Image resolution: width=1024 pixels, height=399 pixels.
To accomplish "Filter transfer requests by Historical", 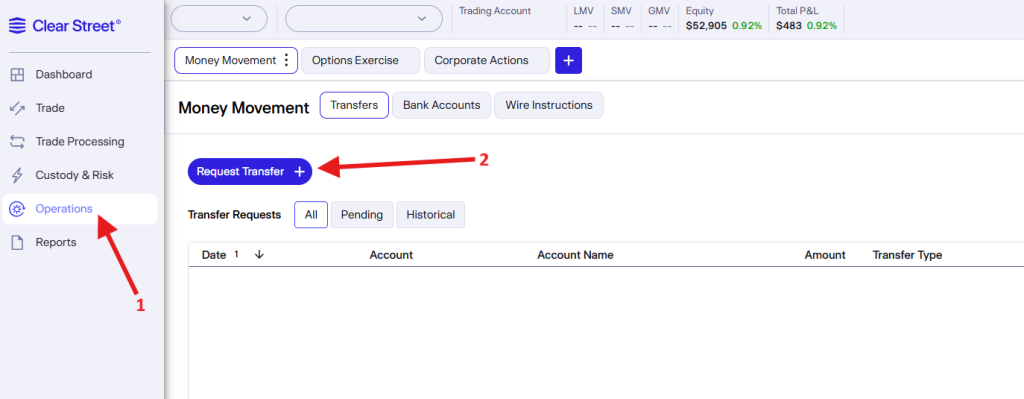I will pyautogui.click(x=430, y=215).
